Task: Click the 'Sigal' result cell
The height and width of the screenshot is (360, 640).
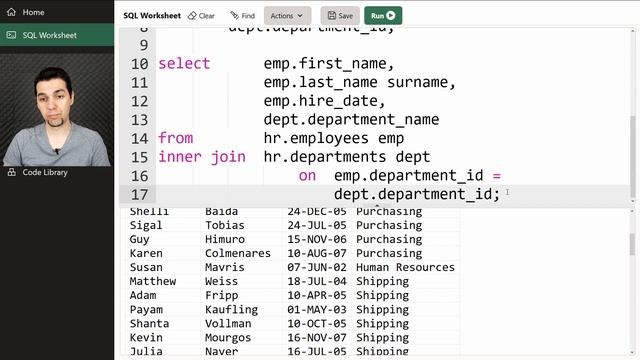Action: pyautogui.click(x=146, y=225)
